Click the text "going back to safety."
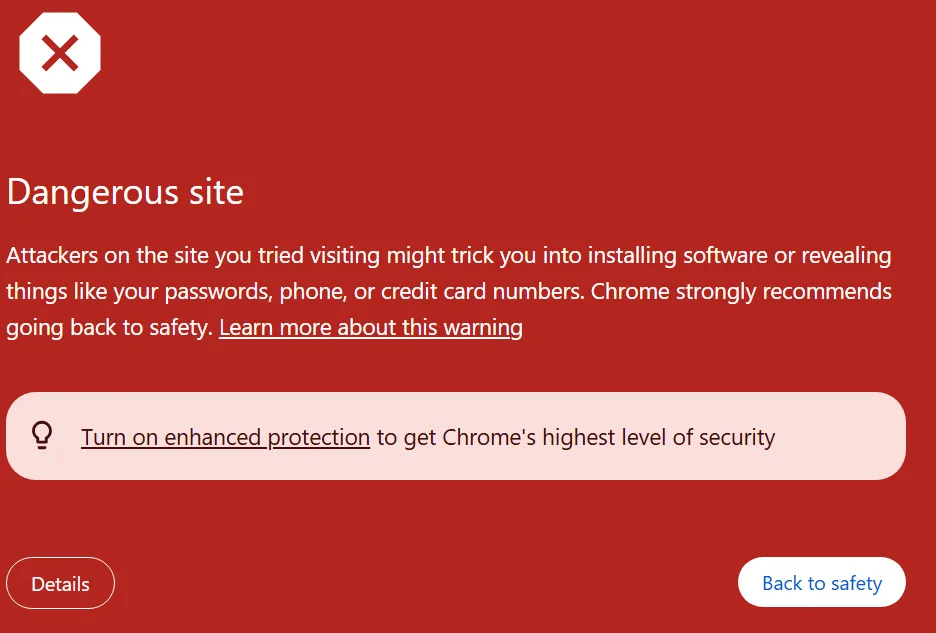The width and height of the screenshot is (936, 633). (x=109, y=327)
